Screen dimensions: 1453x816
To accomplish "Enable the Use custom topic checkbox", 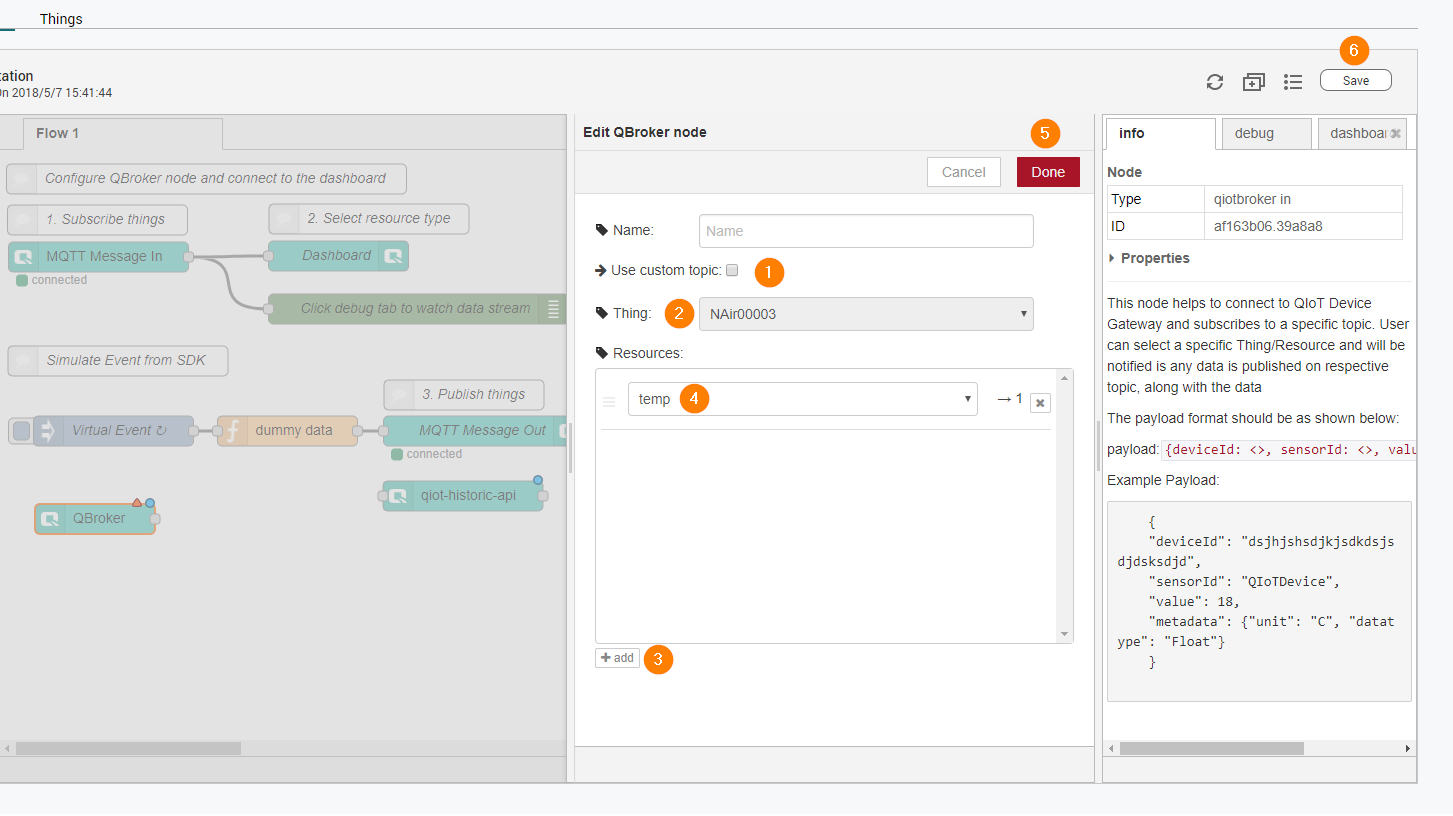I will coord(732,270).
